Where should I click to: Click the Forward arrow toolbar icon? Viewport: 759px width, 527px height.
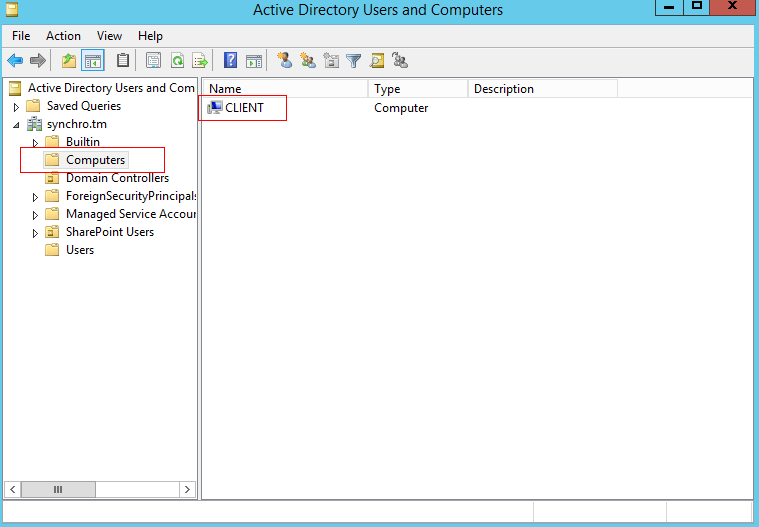[38, 61]
